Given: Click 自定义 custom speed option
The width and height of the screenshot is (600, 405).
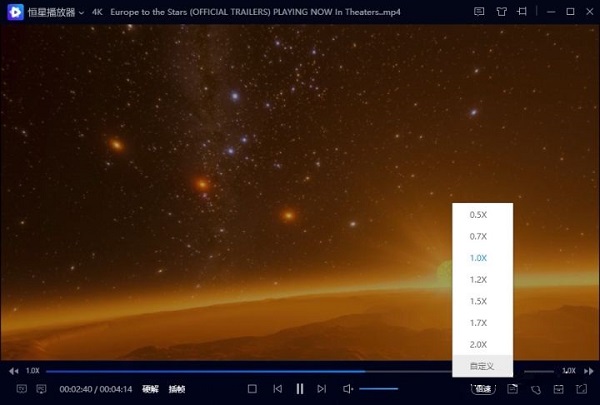Looking at the screenshot, I should [483, 367].
